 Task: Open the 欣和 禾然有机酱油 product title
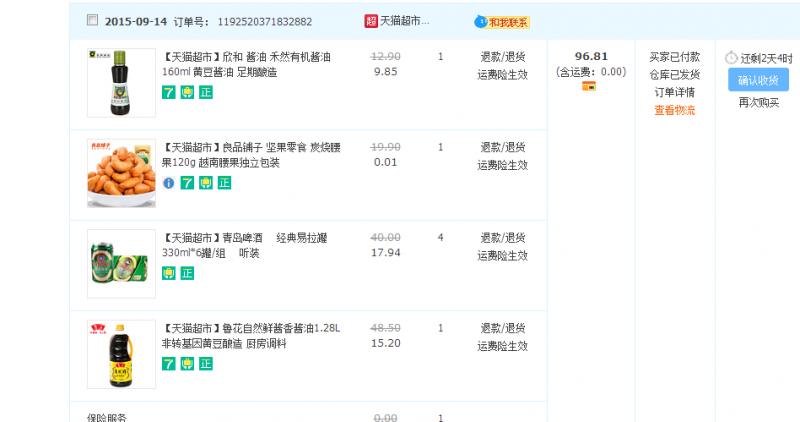(246, 64)
